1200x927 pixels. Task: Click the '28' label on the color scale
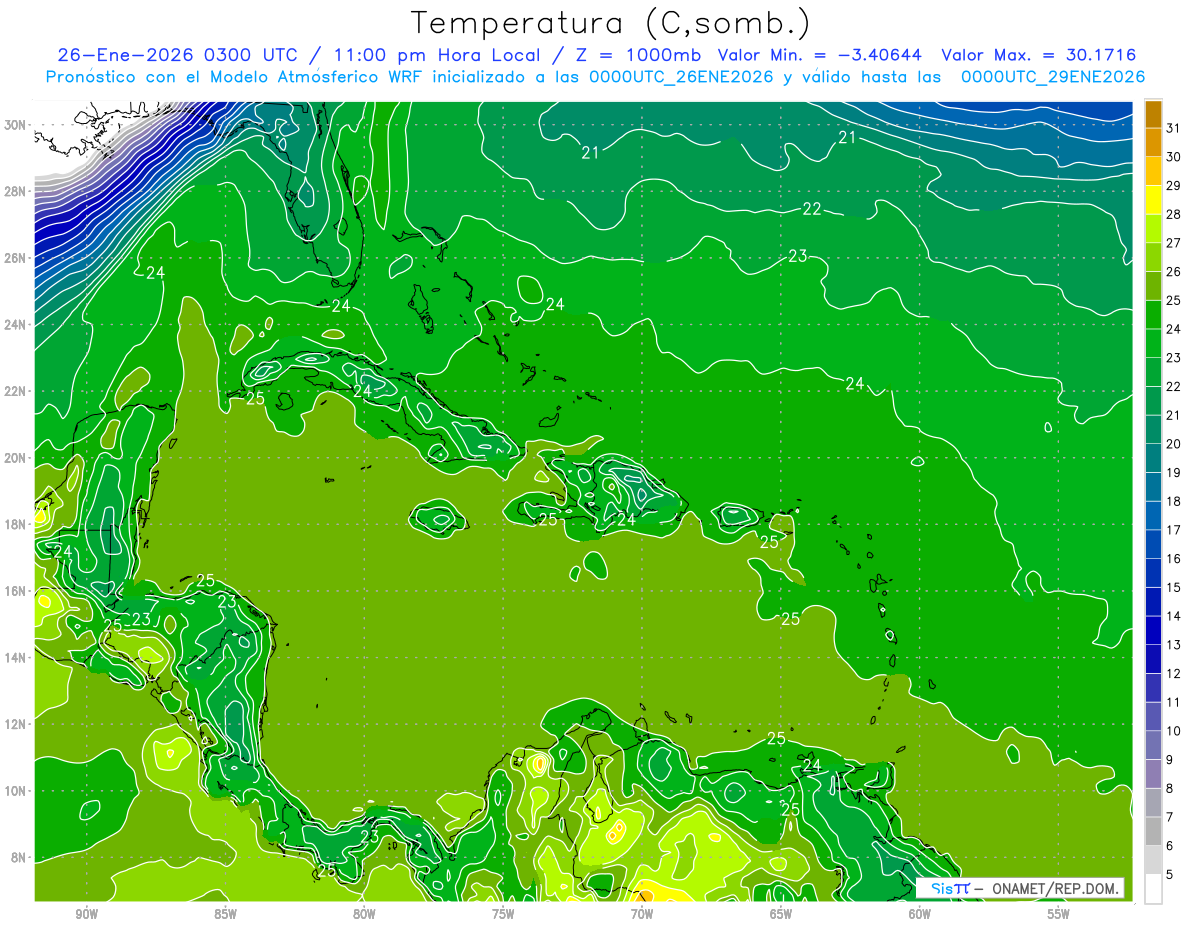point(1174,214)
